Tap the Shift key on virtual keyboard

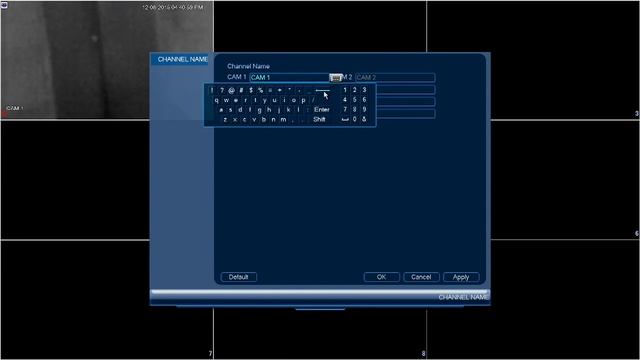[319, 119]
